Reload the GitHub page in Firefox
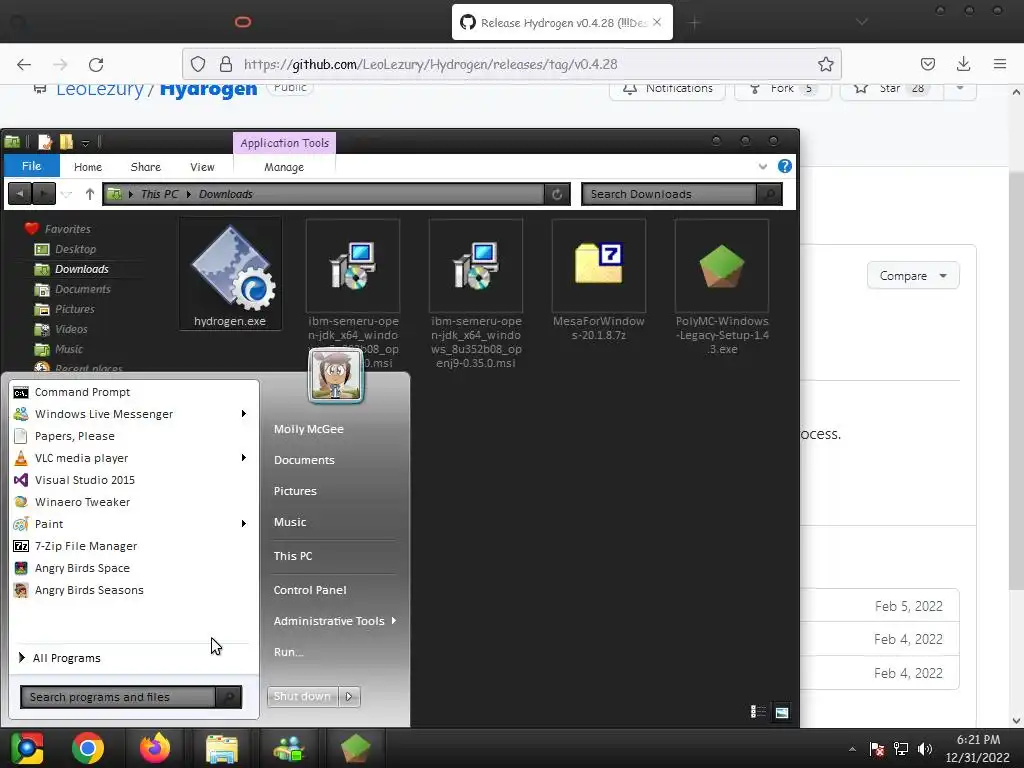The width and height of the screenshot is (1024, 768). point(96,64)
